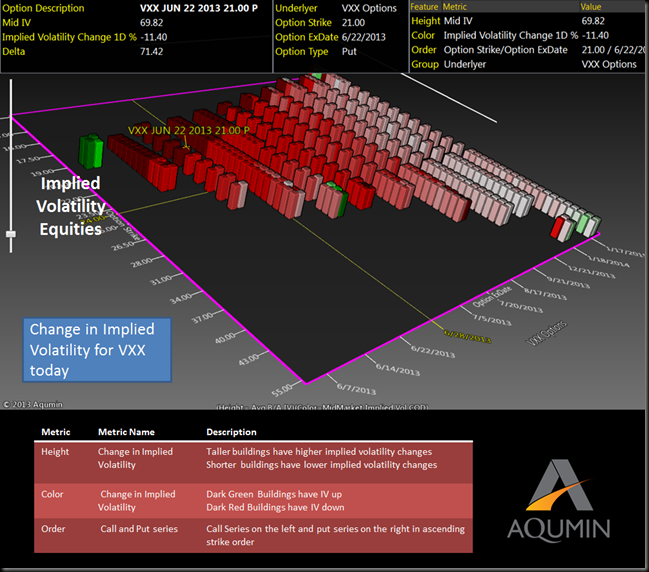Click the 'Color' feature row in top-right table
Viewport: 649px width, 572px height.
click(x=527, y=35)
